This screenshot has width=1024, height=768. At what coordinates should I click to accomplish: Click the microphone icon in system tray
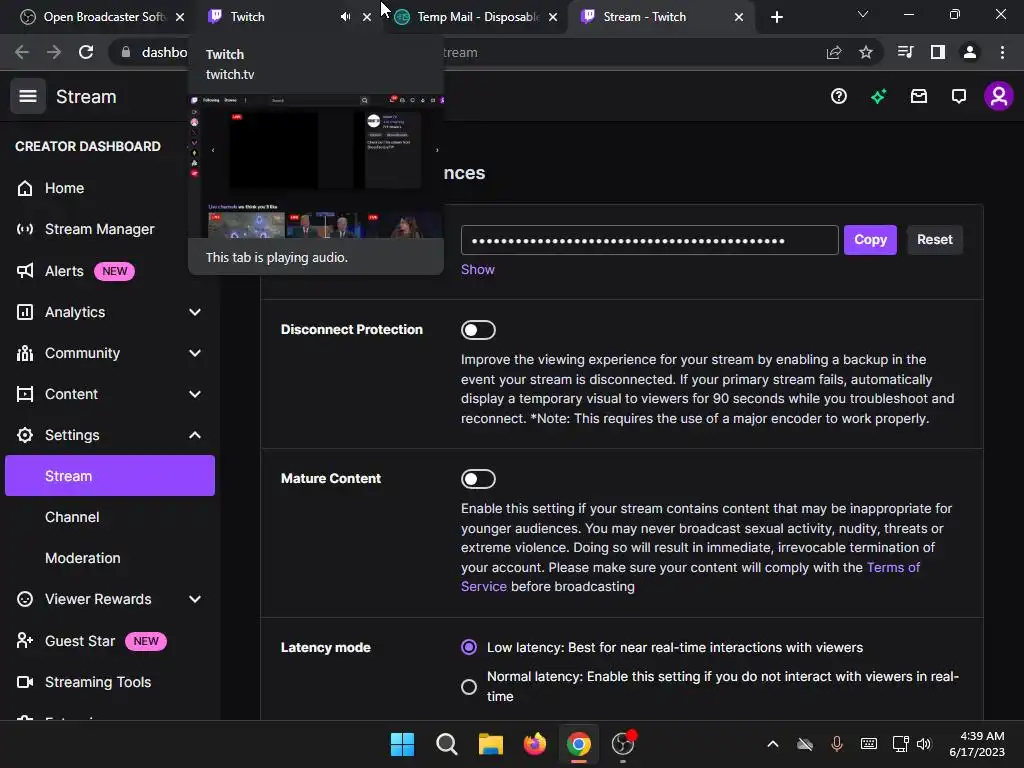coord(837,744)
